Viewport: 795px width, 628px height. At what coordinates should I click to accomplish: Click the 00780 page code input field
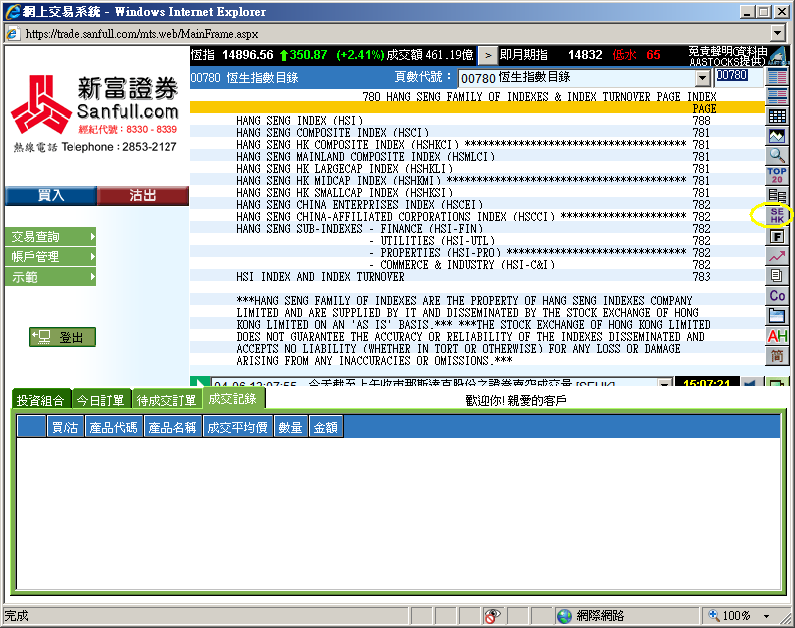(x=739, y=76)
